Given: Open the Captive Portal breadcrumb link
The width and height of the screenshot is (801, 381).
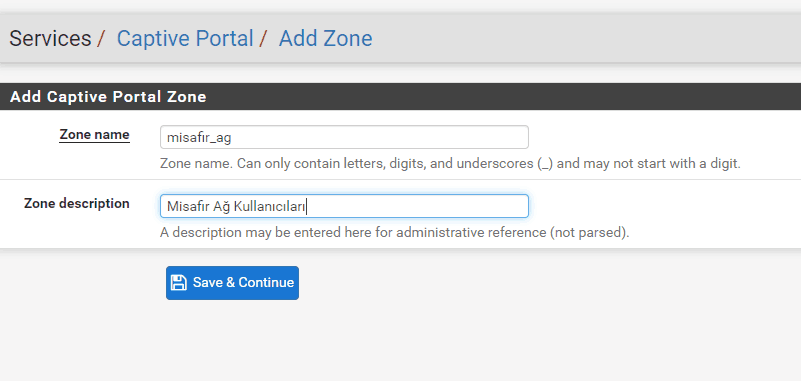Looking at the screenshot, I should click(x=185, y=38).
